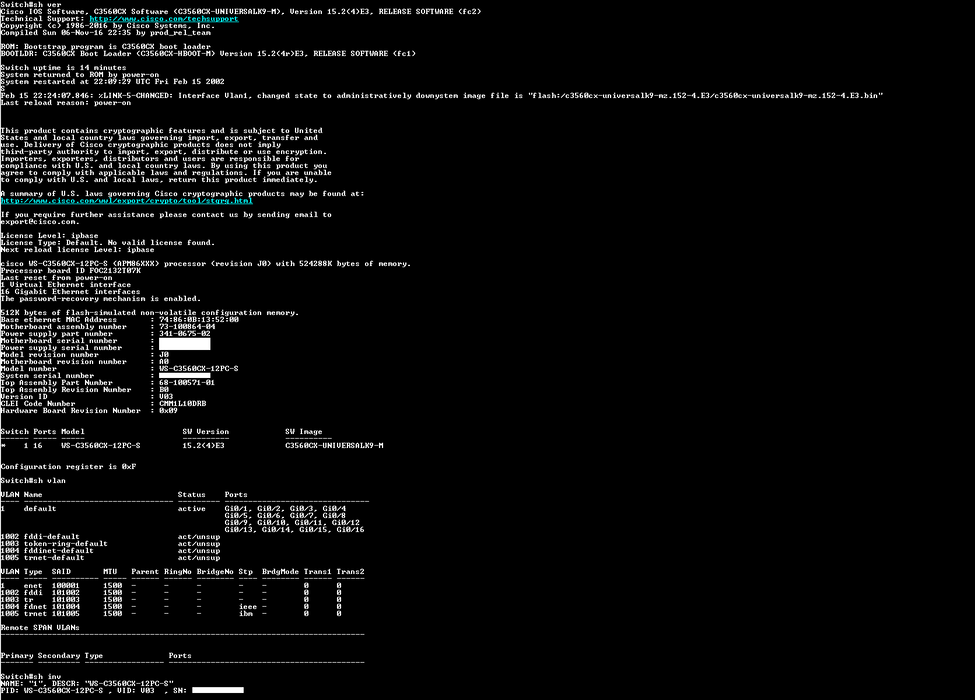The height and width of the screenshot is (700, 975).
Task: Select the 'License Level: ipbase' line
Action: 50,236
